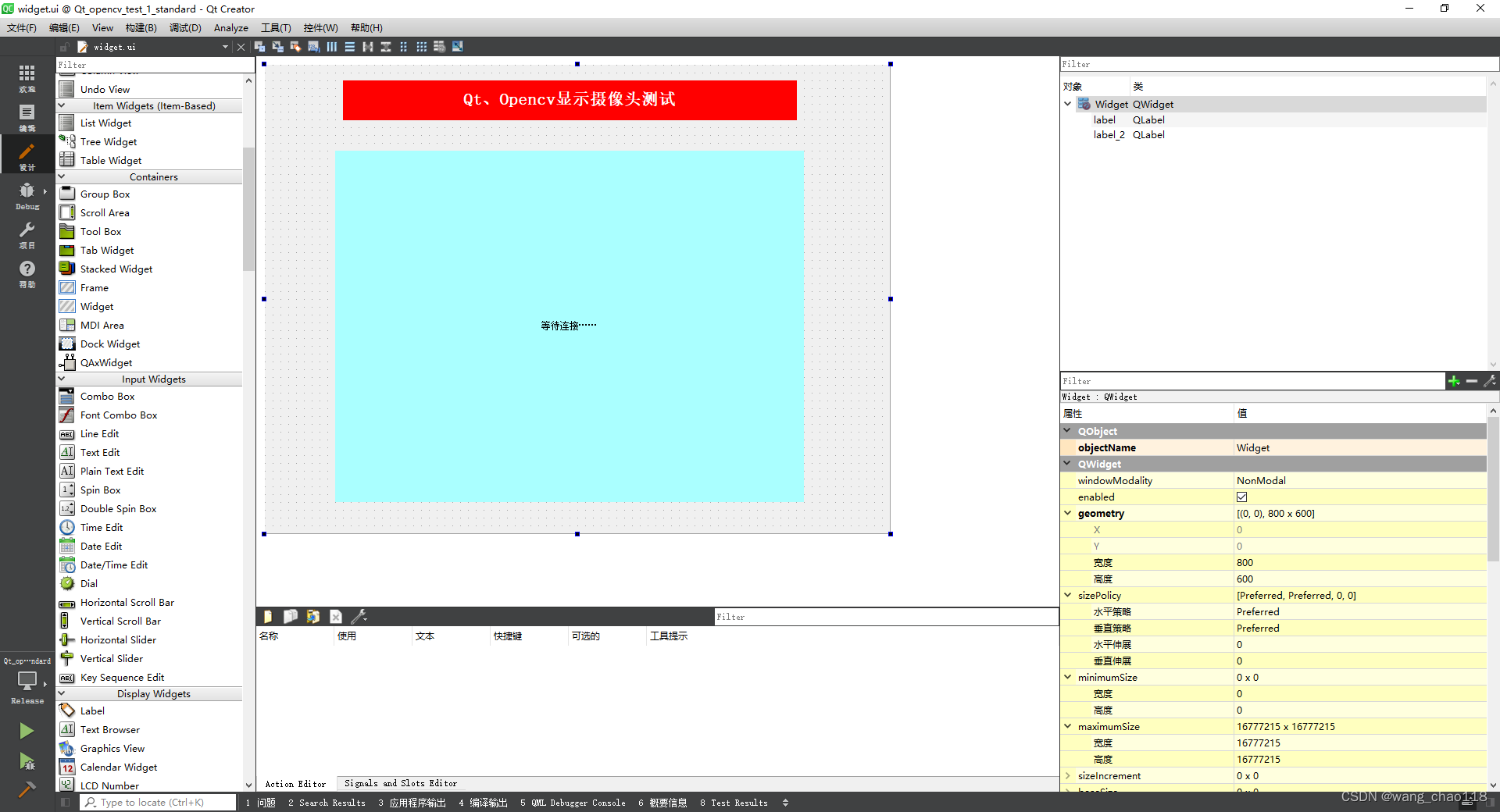Click Break Layout toolbar icon
Screen dimensions: 1500x812
[x=440, y=47]
